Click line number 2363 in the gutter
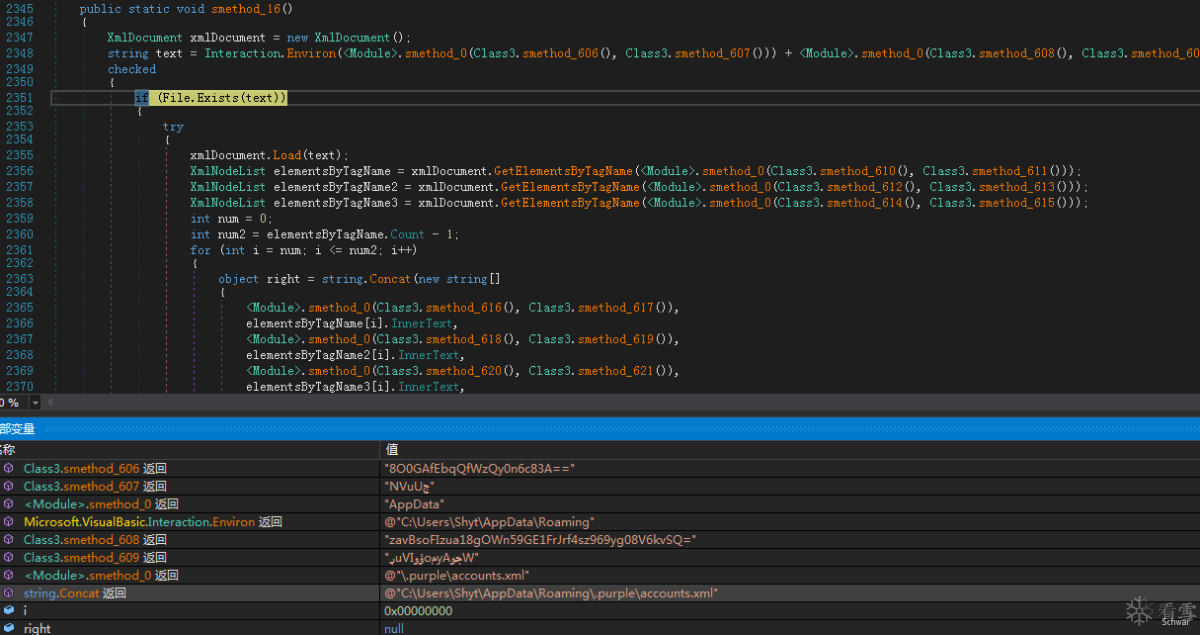1200x635 pixels. click(x=19, y=279)
